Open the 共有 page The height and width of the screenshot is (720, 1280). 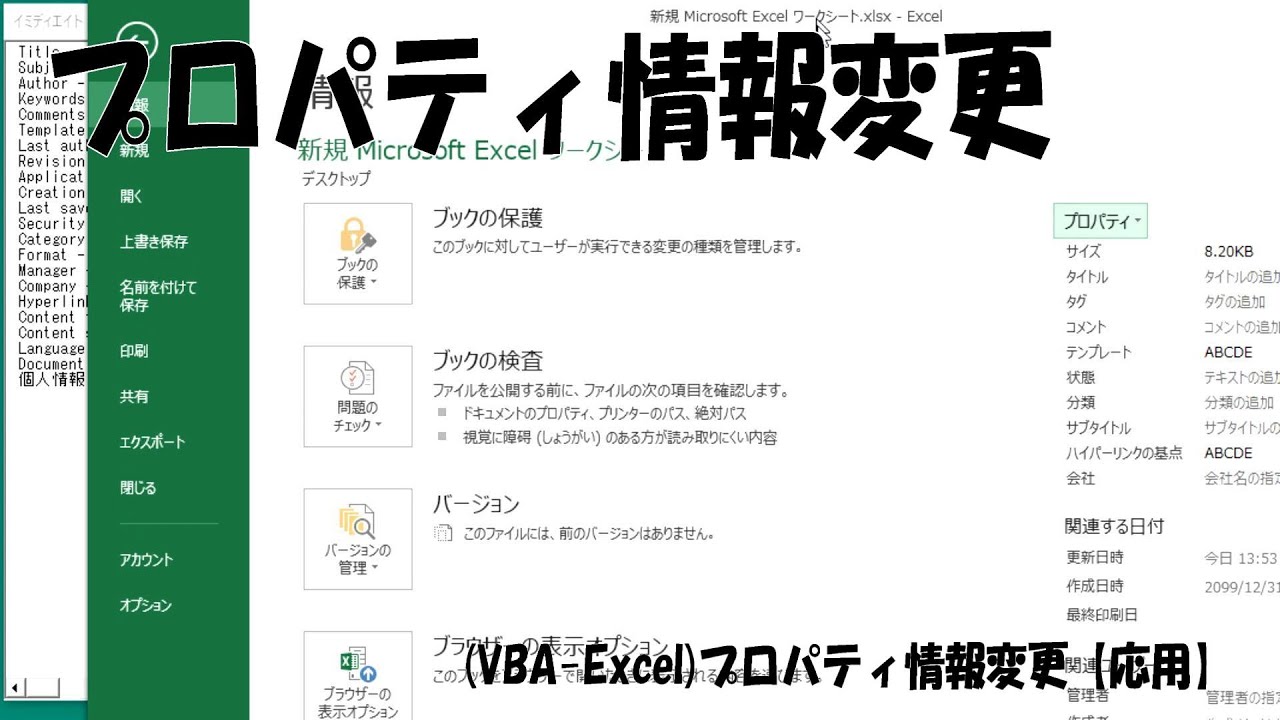coord(134,397)
